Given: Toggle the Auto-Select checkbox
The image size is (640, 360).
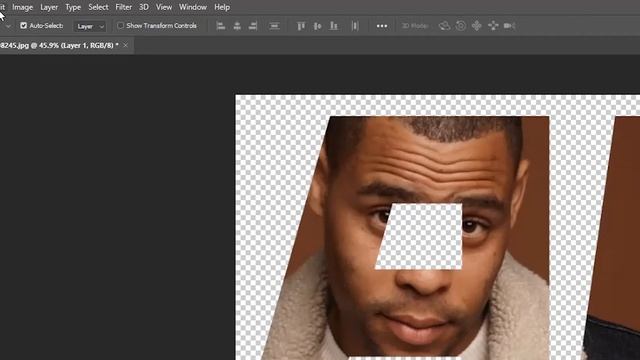Looking at the screenshot, I should [24, 25].
